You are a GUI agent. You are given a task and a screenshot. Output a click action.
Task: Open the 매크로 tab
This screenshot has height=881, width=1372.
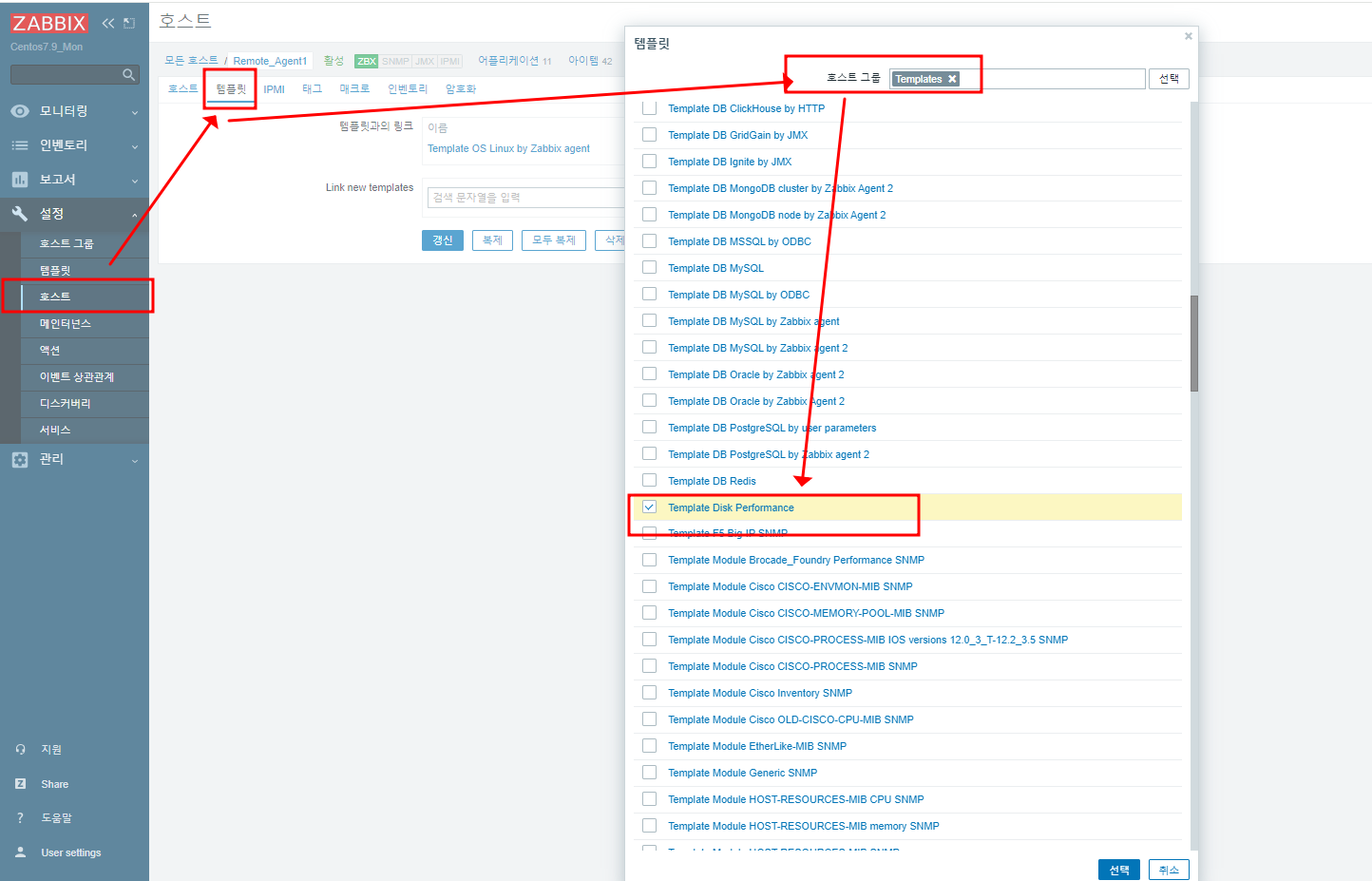[x=354, y=88]
